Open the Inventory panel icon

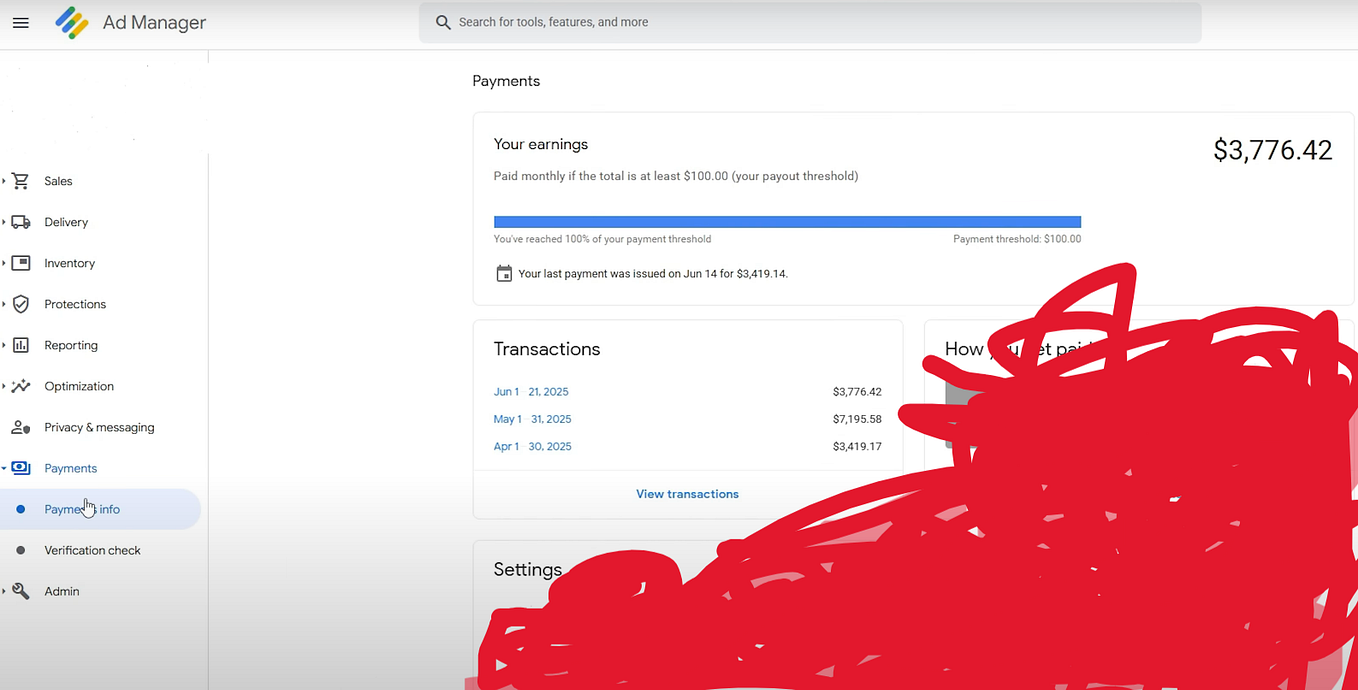(x=21, y=263)
